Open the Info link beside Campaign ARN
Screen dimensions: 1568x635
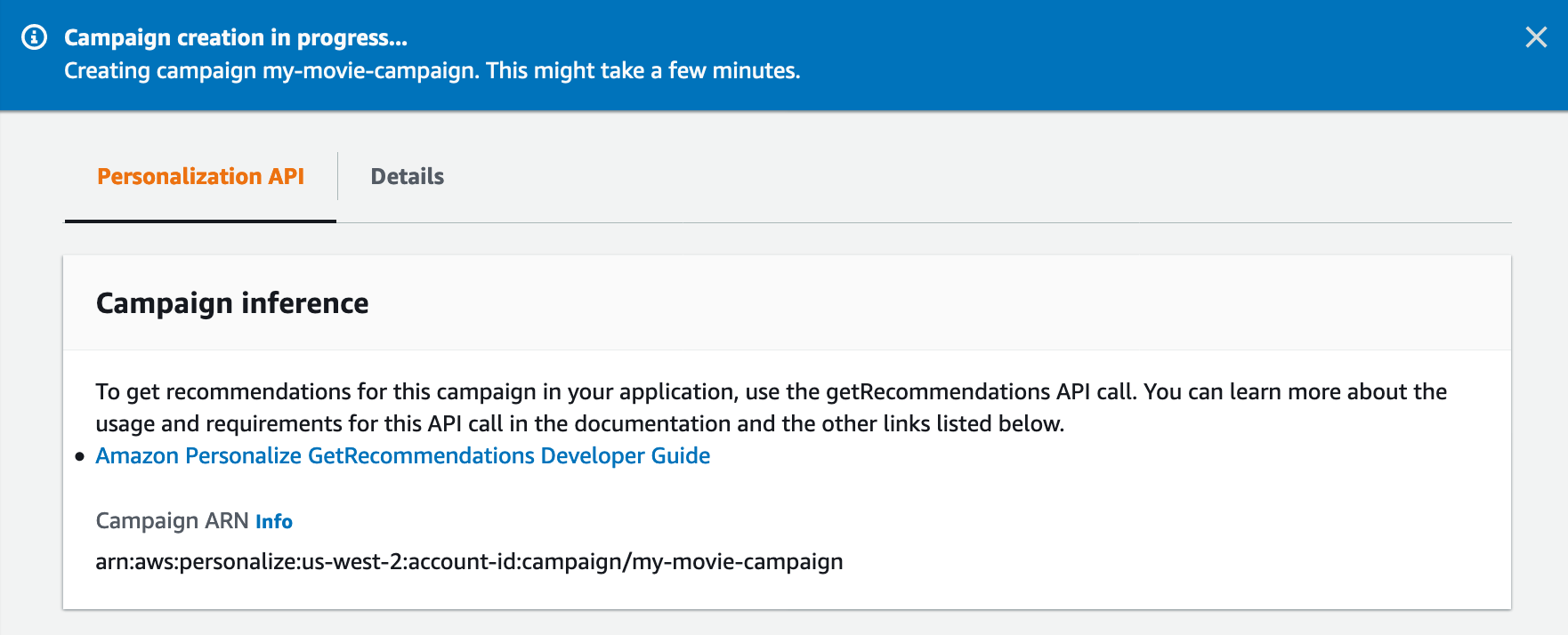pos(273,521)
